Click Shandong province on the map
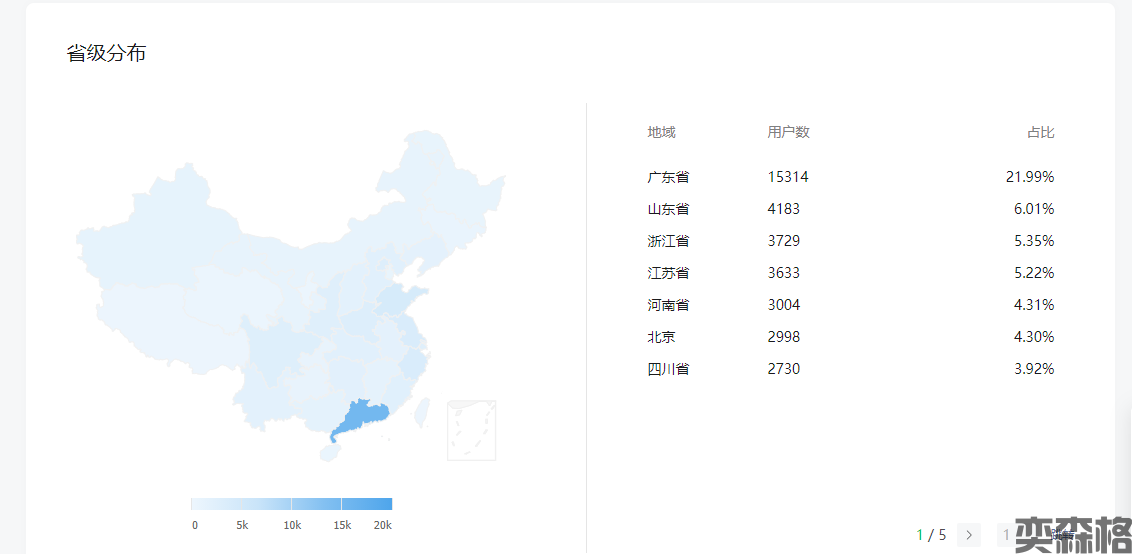 coord(401,297)
